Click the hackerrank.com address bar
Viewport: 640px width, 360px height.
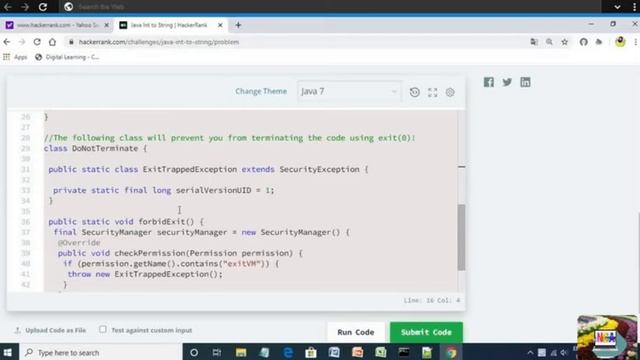click(298, 42)
